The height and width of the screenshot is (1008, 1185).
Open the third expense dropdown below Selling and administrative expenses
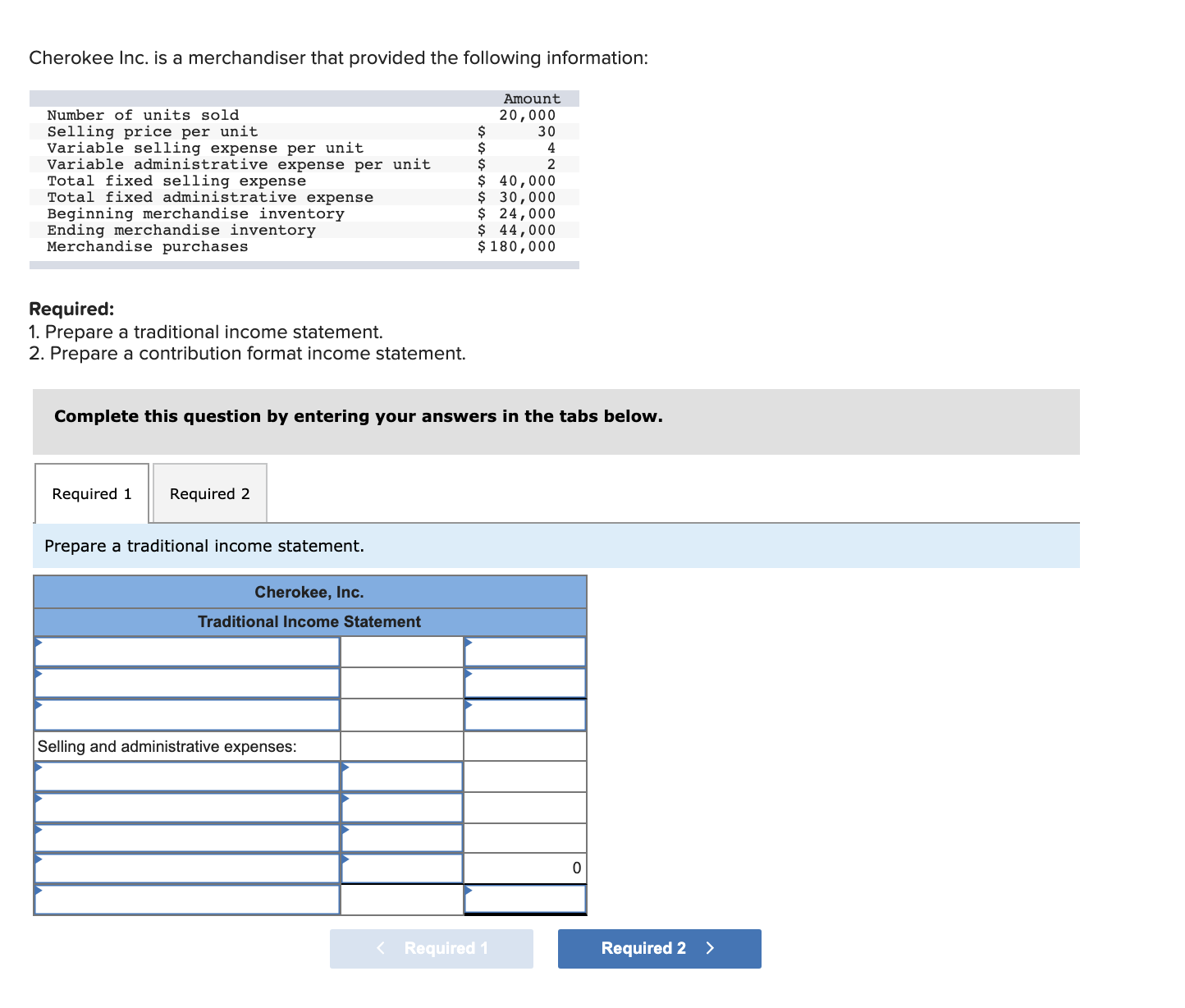click(187, 838)
